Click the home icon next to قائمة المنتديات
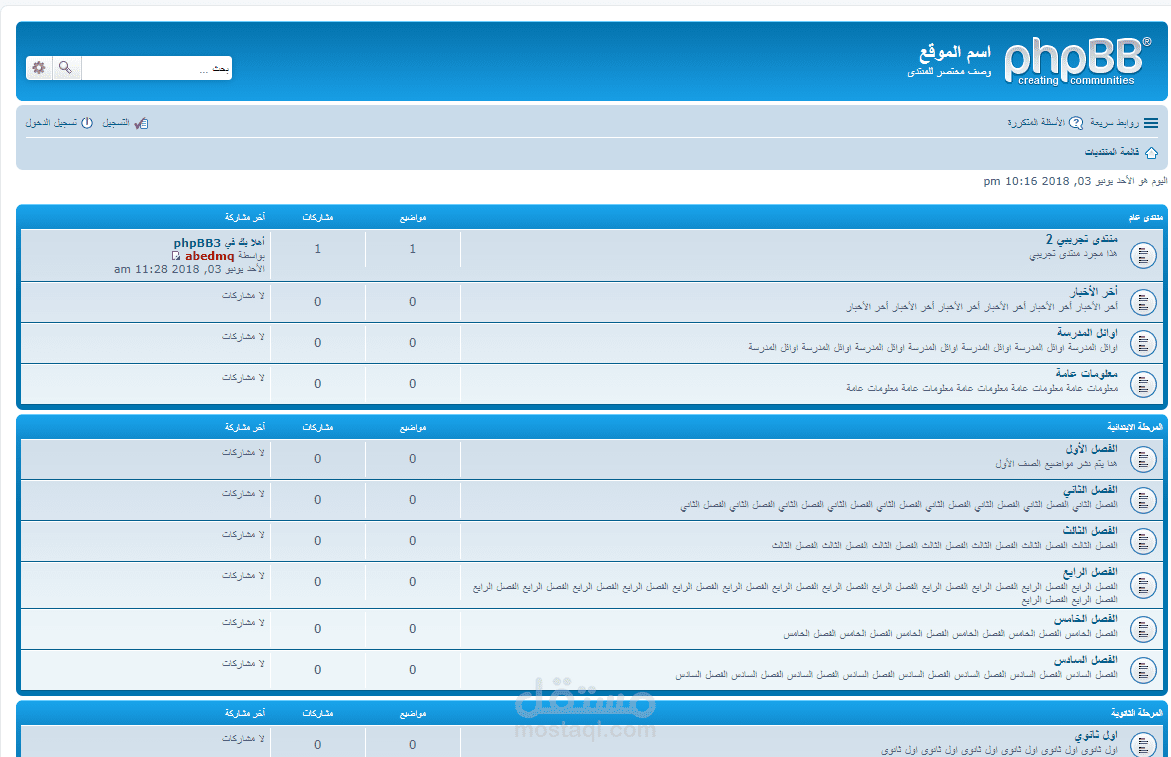This screenshot has height=757, width=1171. point(1152,152)
